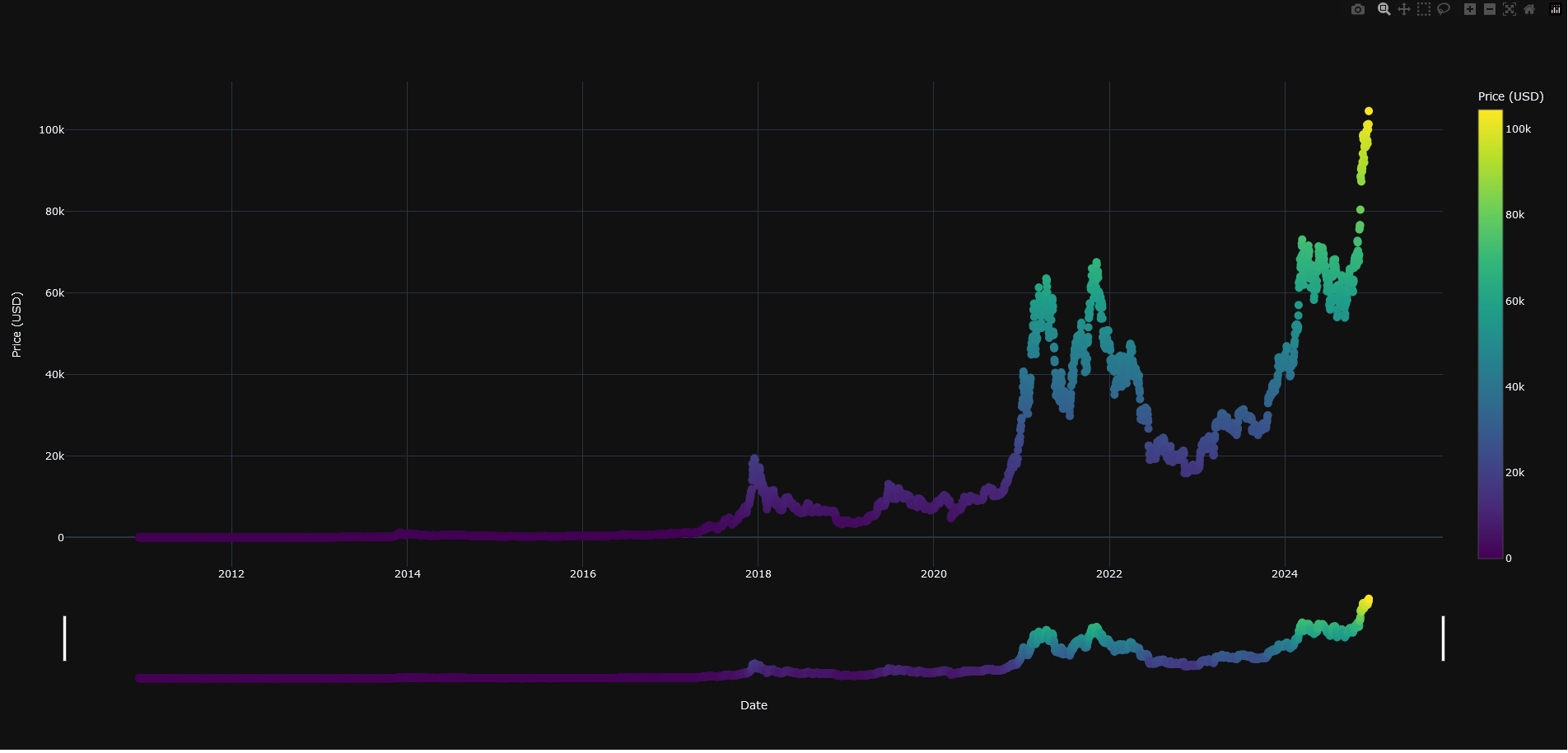Choose the Lasso Select tool
1568x753 pixels.
tap(1444, 9)
